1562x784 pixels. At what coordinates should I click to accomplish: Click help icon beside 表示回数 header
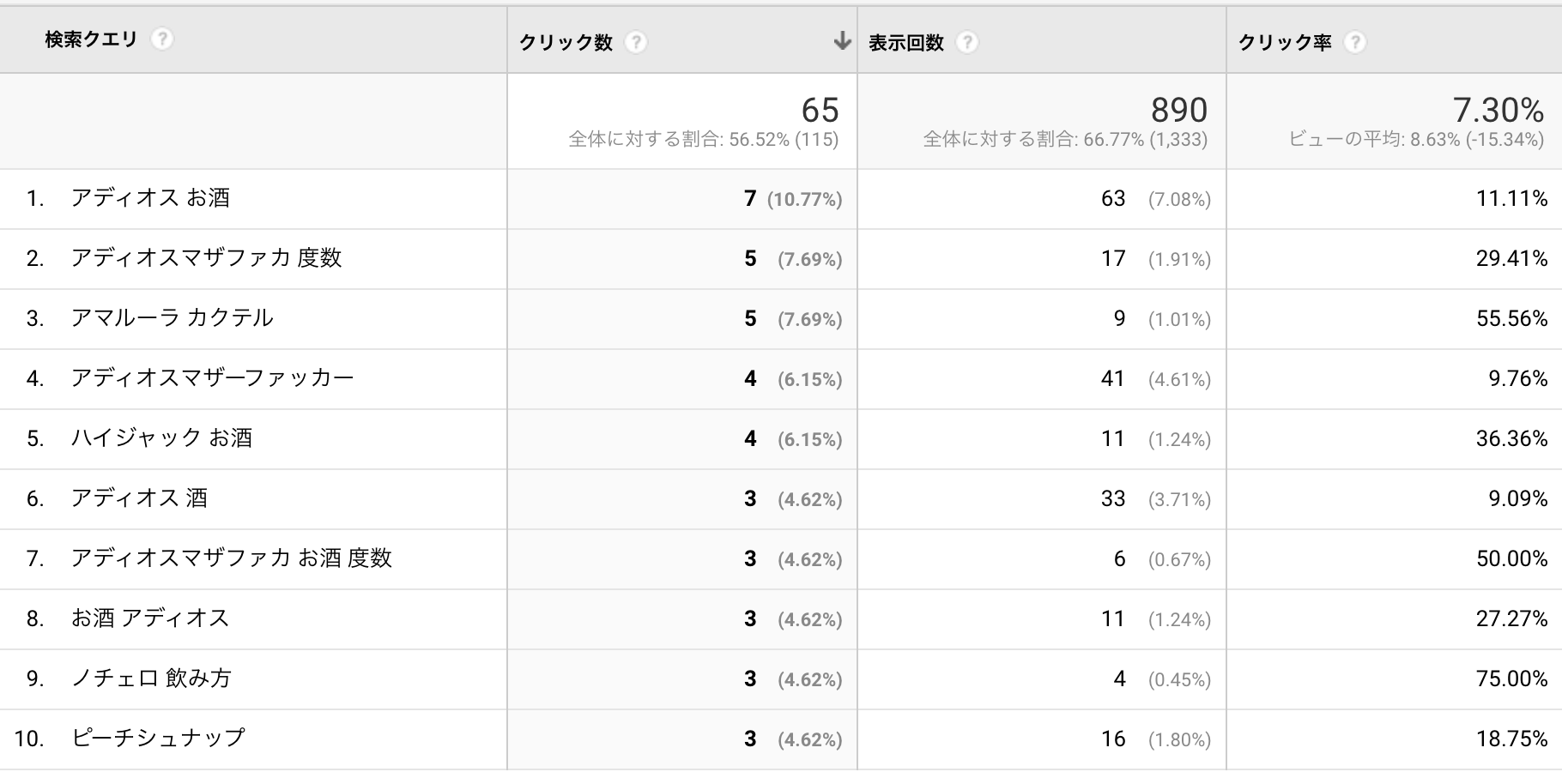coord(967,42)
